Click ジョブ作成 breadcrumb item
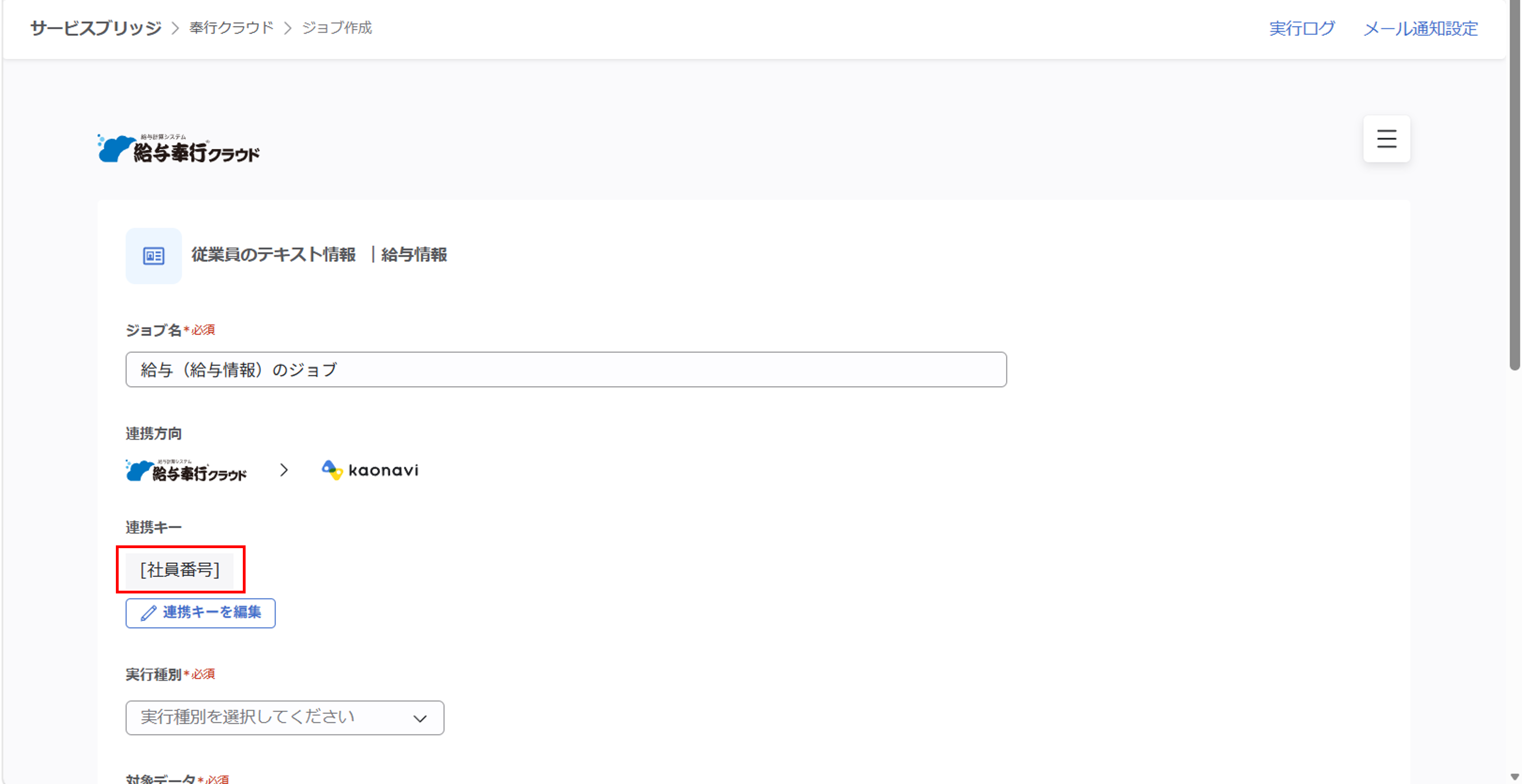1522x784 pixels. (x=337, y=28)
